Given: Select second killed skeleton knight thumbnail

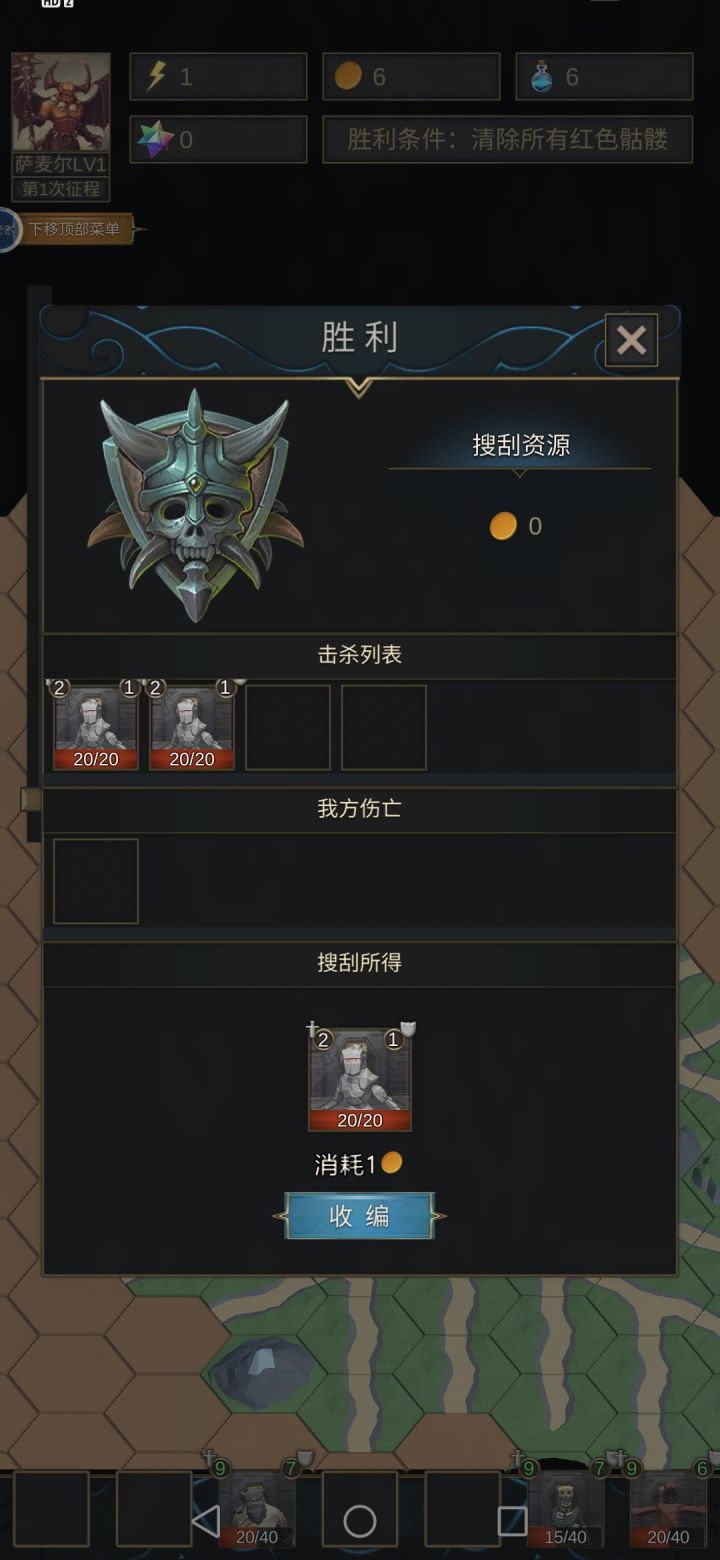Looking at the screenshot, I should (192, 727).
